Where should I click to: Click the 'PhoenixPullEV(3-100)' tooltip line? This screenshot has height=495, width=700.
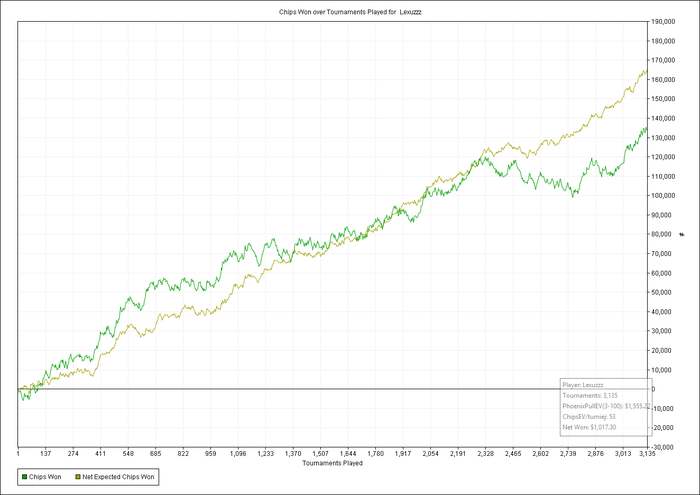(x=606, y=406)
